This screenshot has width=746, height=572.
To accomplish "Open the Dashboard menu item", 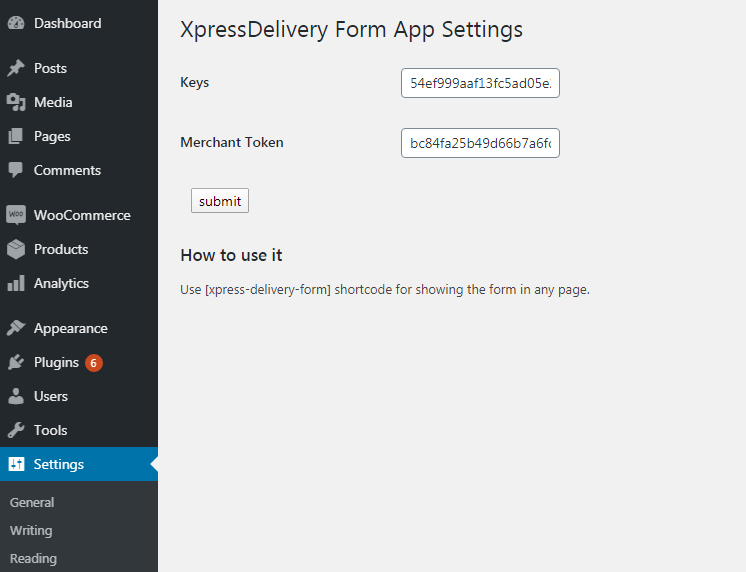I will coord(79,23).
